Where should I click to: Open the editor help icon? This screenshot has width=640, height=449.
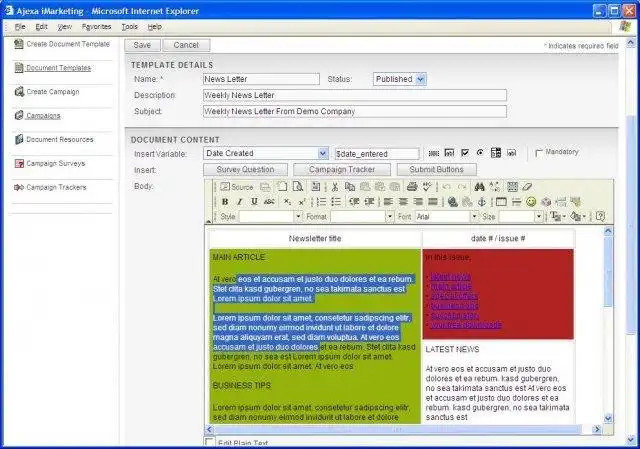click(x=600, y=216)
